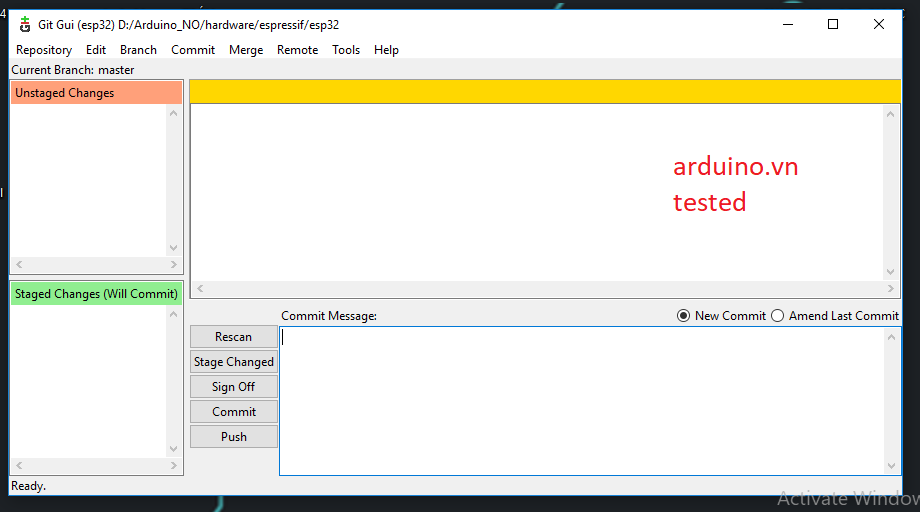Viewport: 920px width, 512px height.
Task: Click up arrow of Unstaged Changes scrollbar
Action: [x=173, y=113]
